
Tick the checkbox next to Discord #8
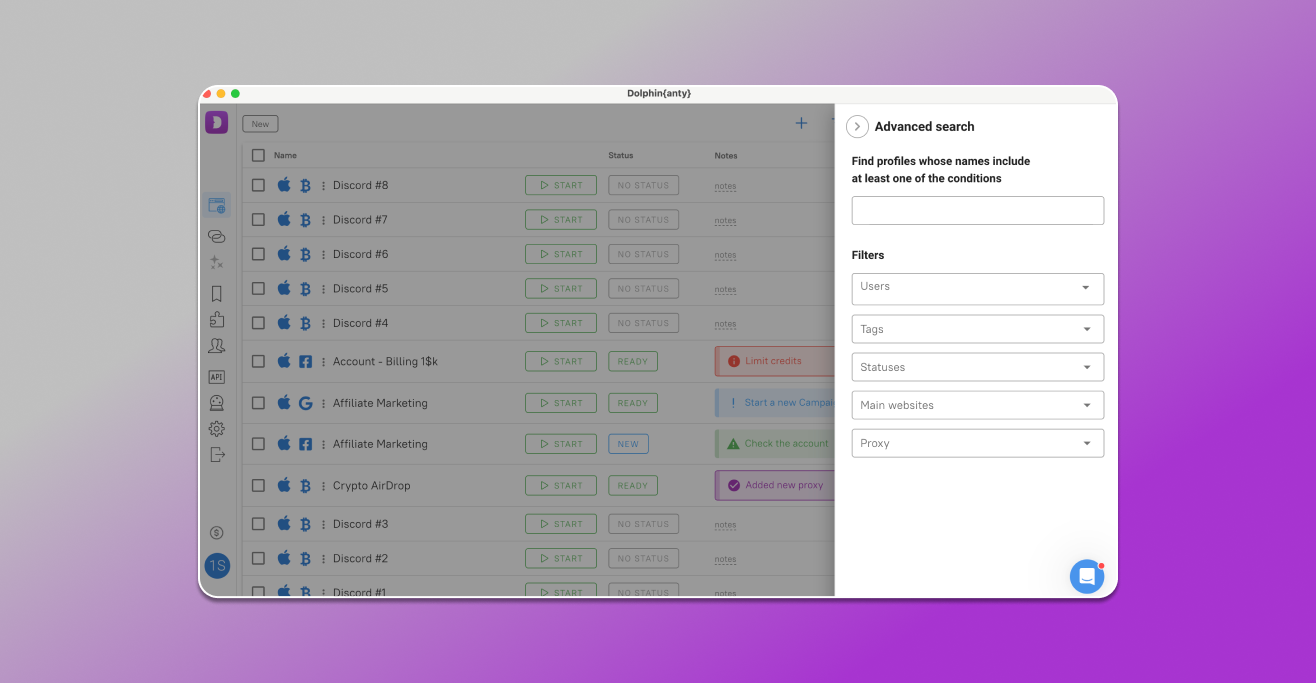point(258,185)
